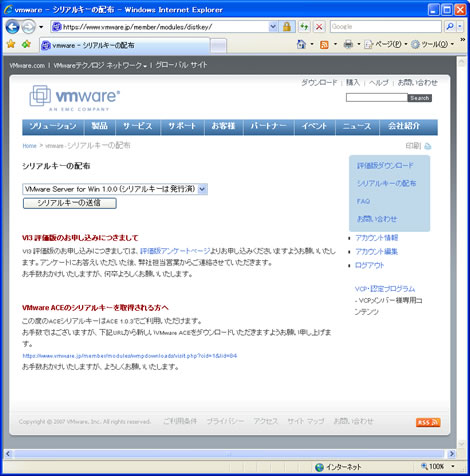Click the Add to Favorites icon
The image size is (470, 476).
[x=26, y=44]
